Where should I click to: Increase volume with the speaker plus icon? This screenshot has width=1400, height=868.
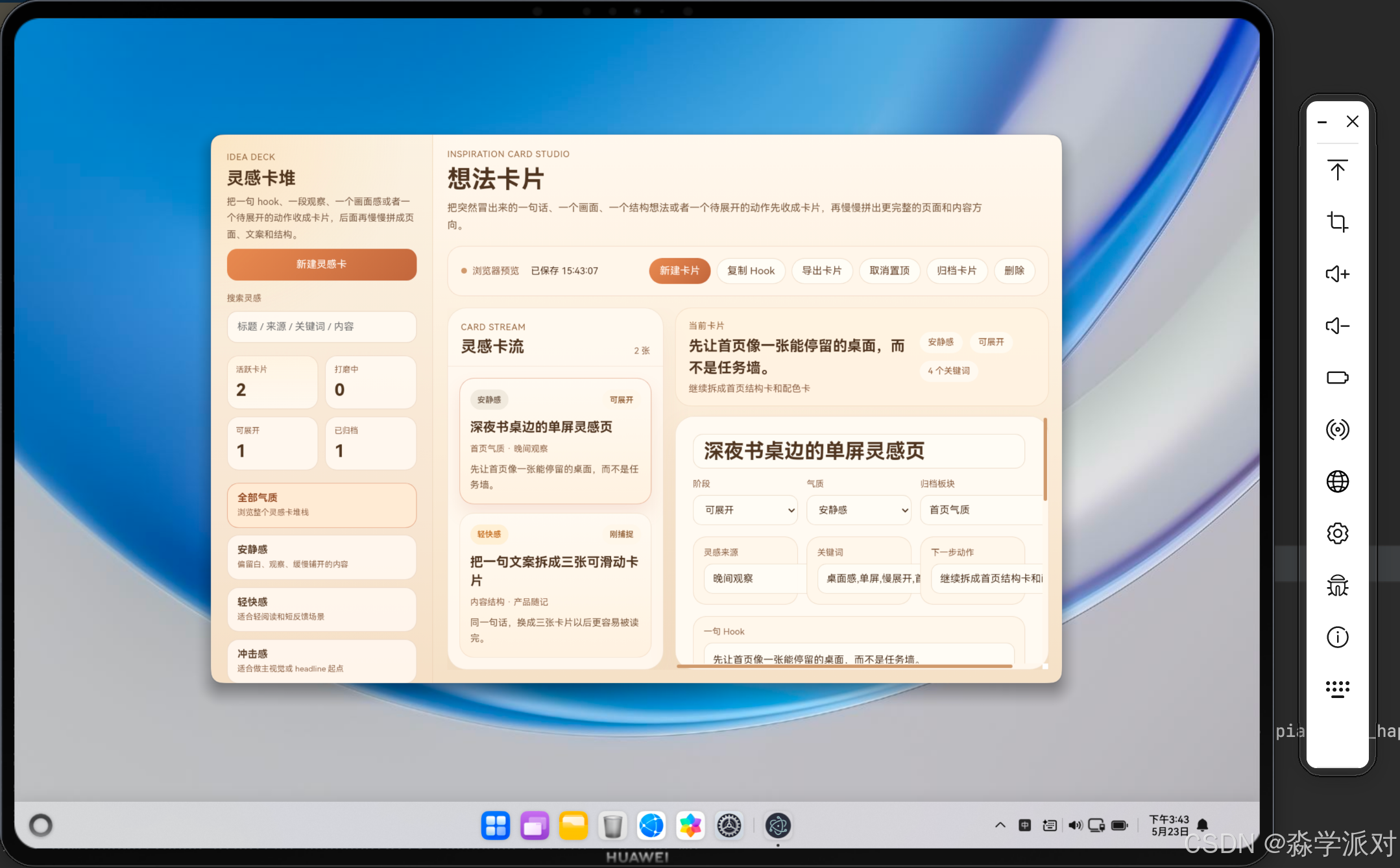[1337, 274]
